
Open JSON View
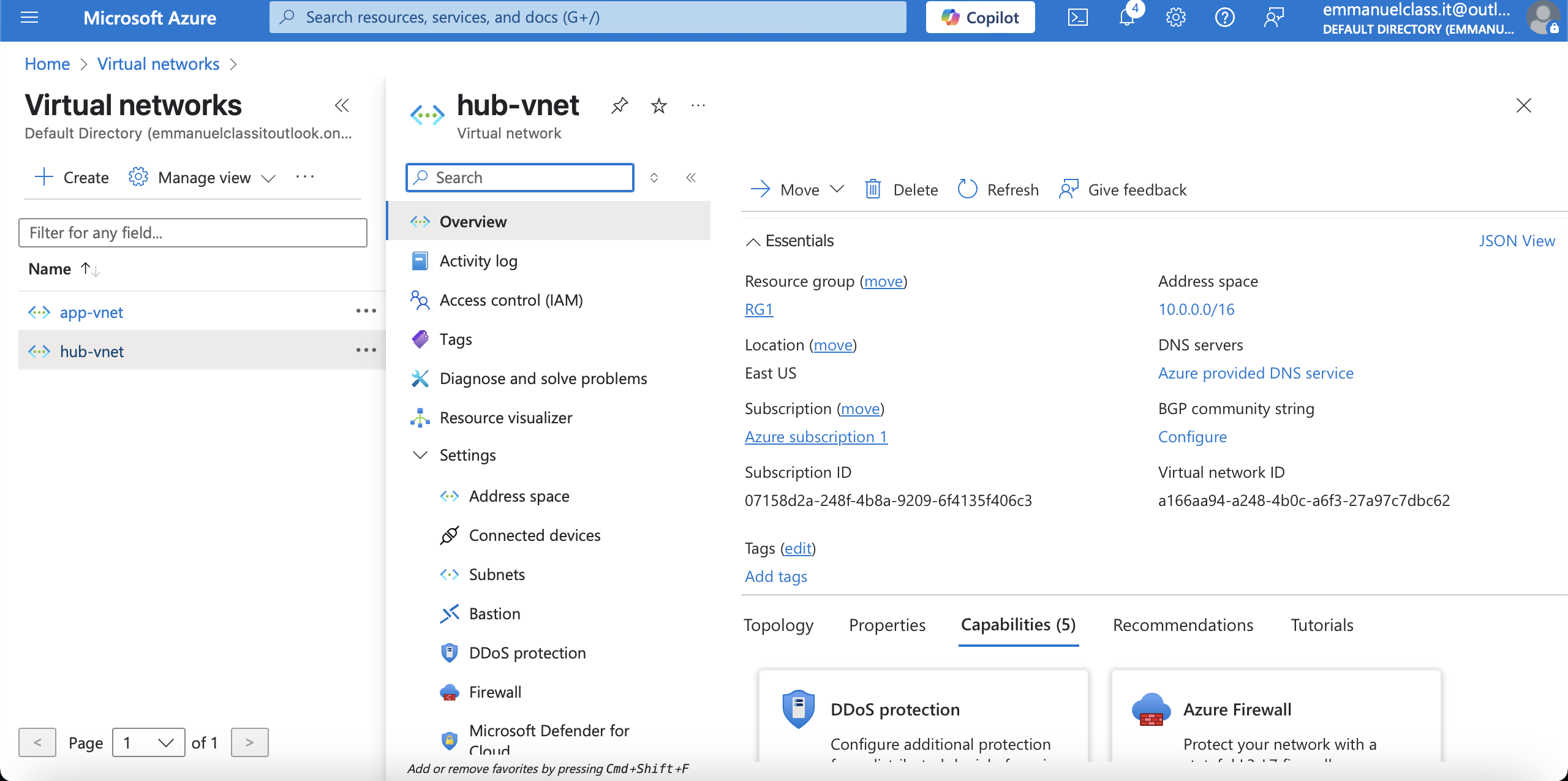(x=1517, y=241)
